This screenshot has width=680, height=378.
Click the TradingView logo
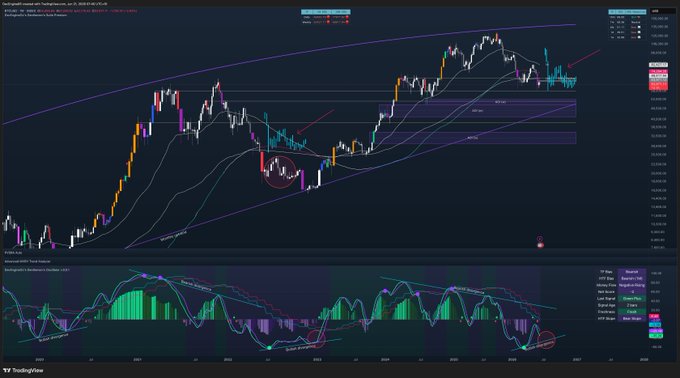23,370
